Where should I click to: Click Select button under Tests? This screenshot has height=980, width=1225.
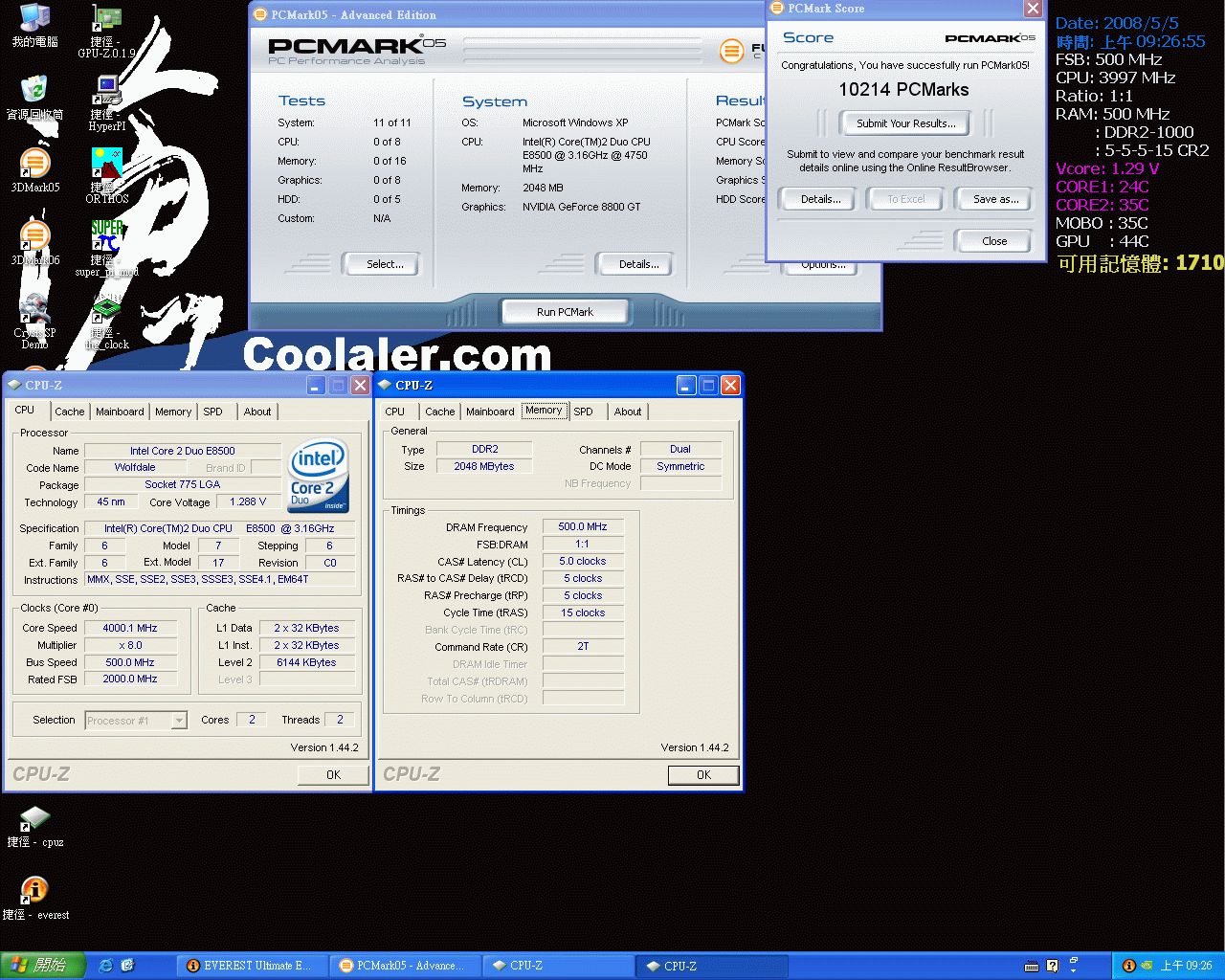coord(385,264)
